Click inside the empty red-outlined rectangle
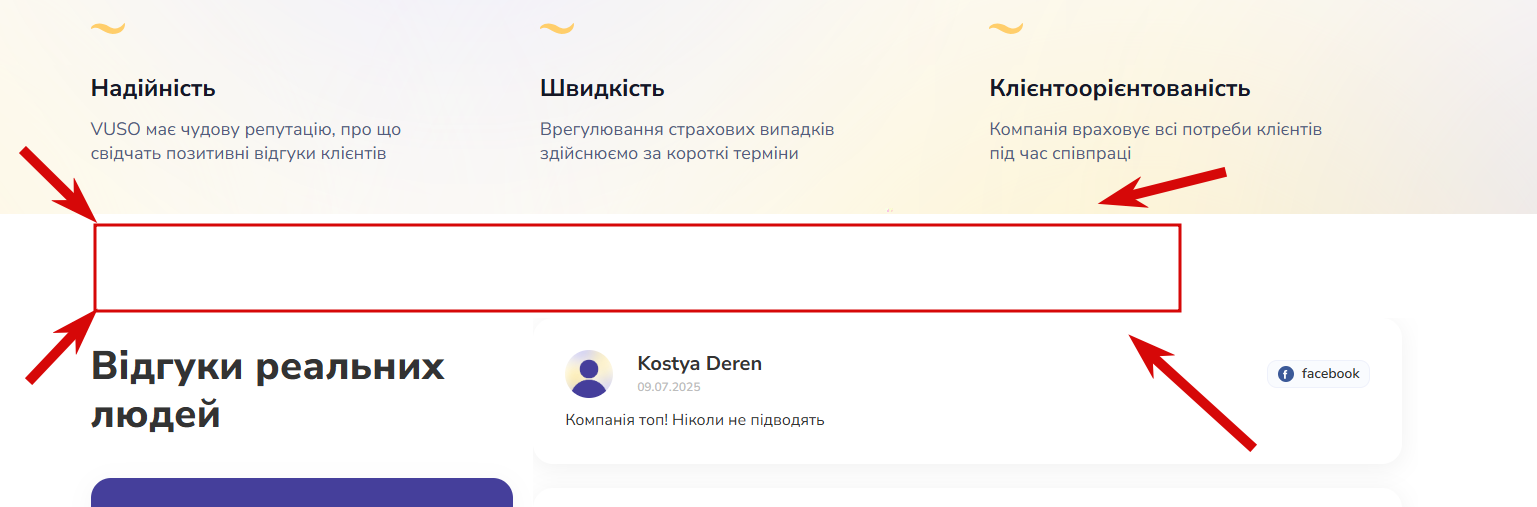Viewport: 1537px width, 507px height. (638, 268)
